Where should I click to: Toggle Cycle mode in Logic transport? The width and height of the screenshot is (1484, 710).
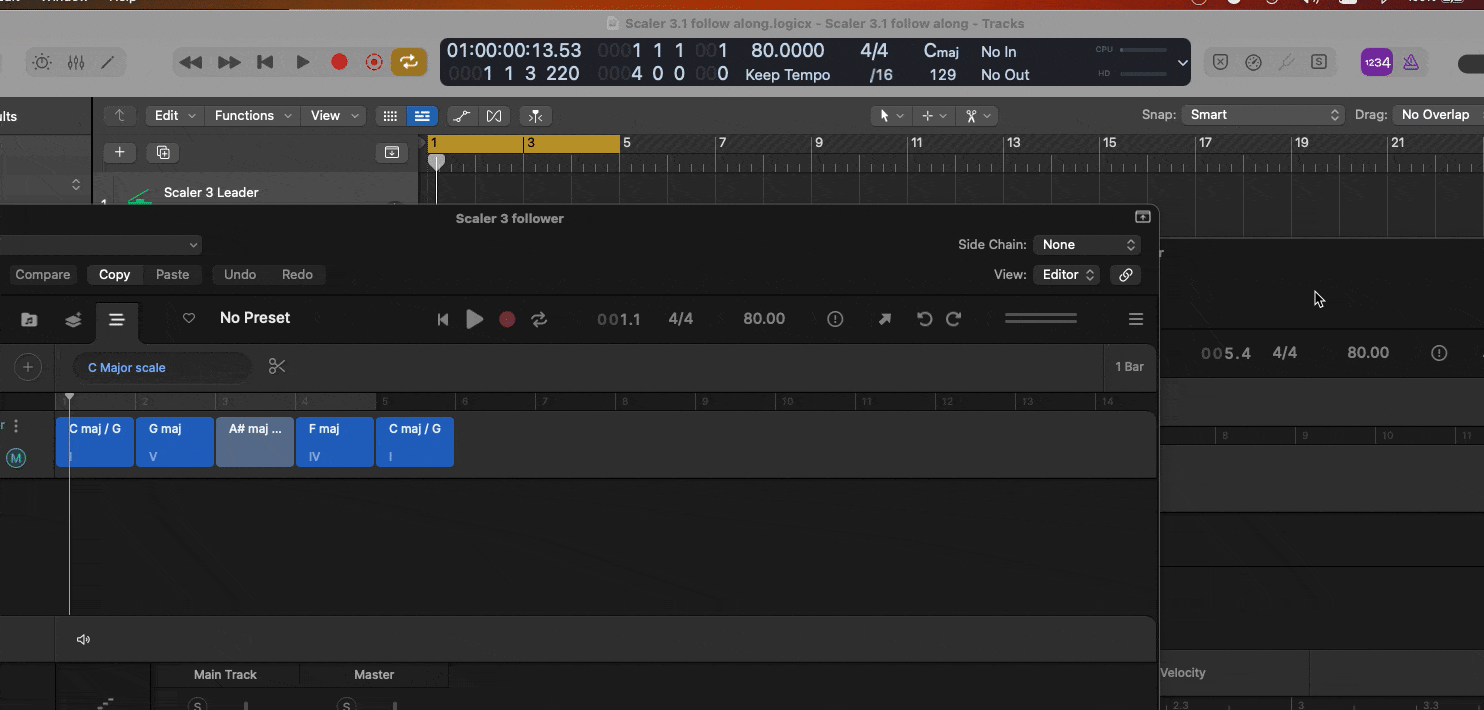tap(409, 62)
